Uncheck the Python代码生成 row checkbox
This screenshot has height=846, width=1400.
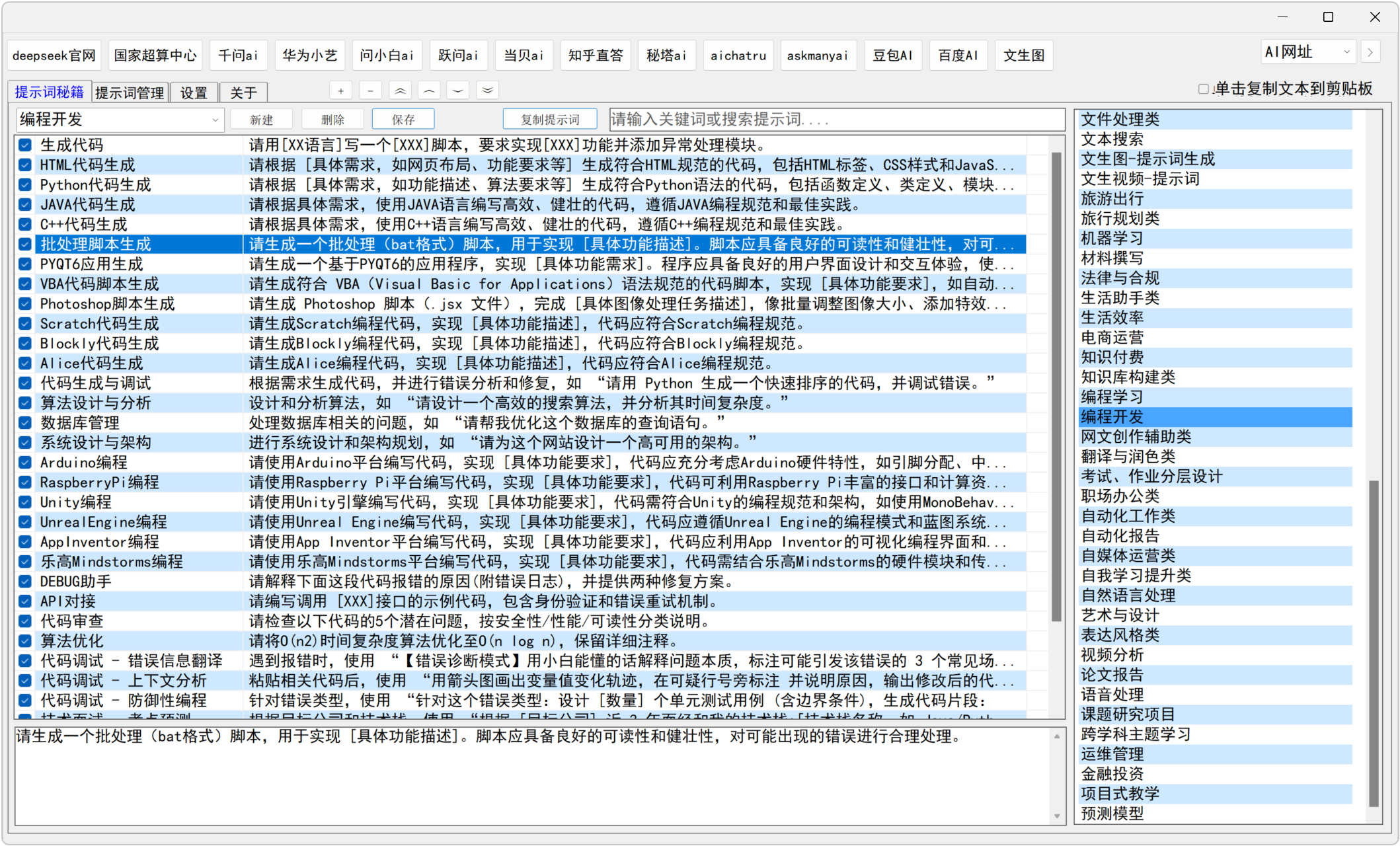click(x=25, y=185)
